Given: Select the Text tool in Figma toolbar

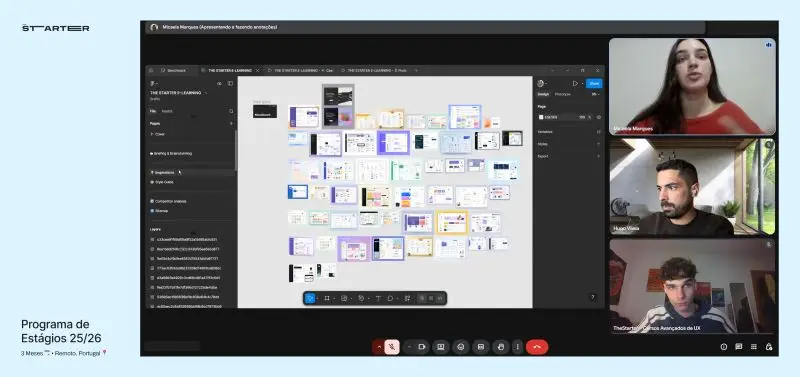Looking at the screenshot, I should [x=378, y=298].
